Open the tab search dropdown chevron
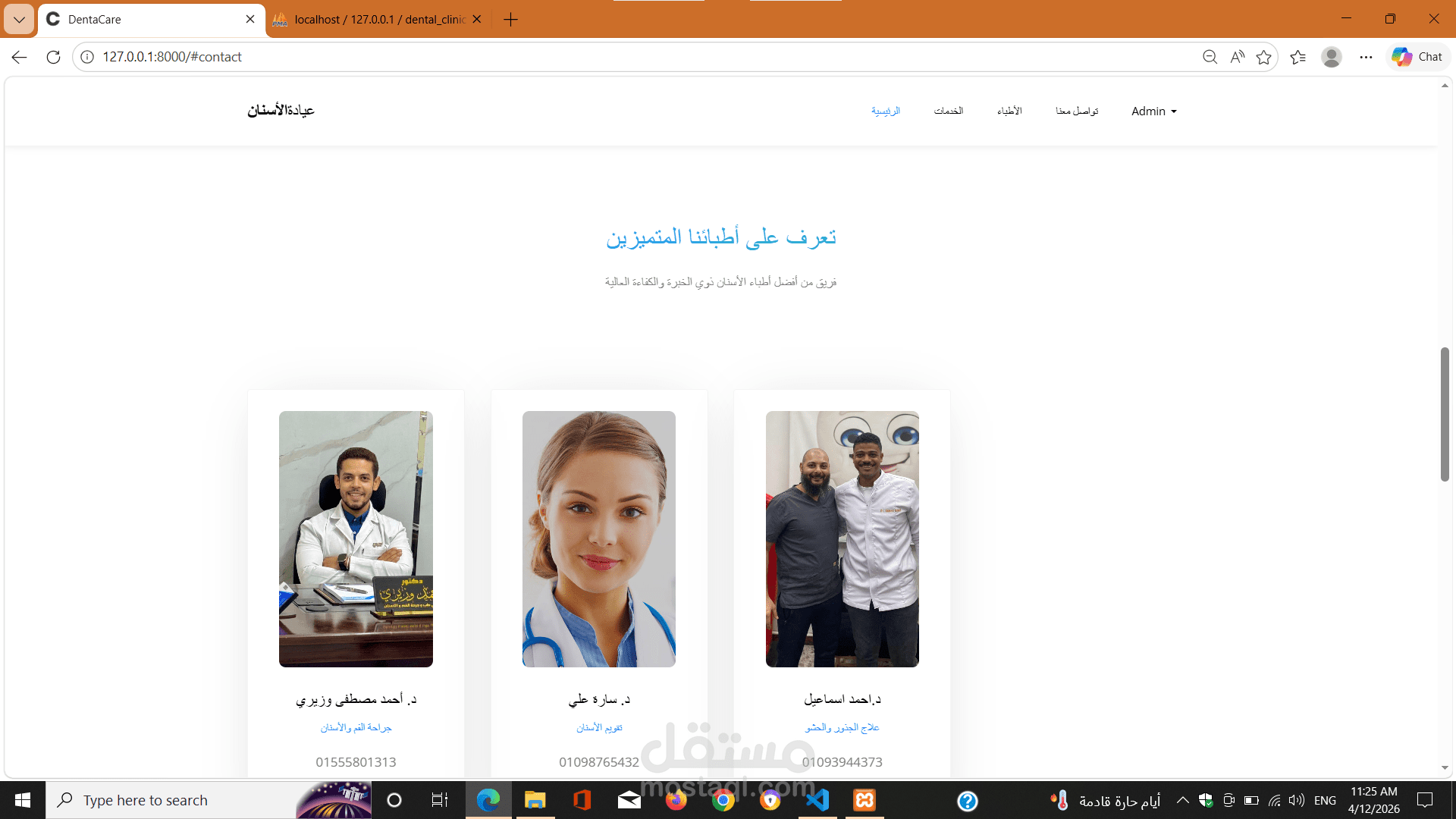The height and width of the screenshot is (819, 1456). click(19, 20)
